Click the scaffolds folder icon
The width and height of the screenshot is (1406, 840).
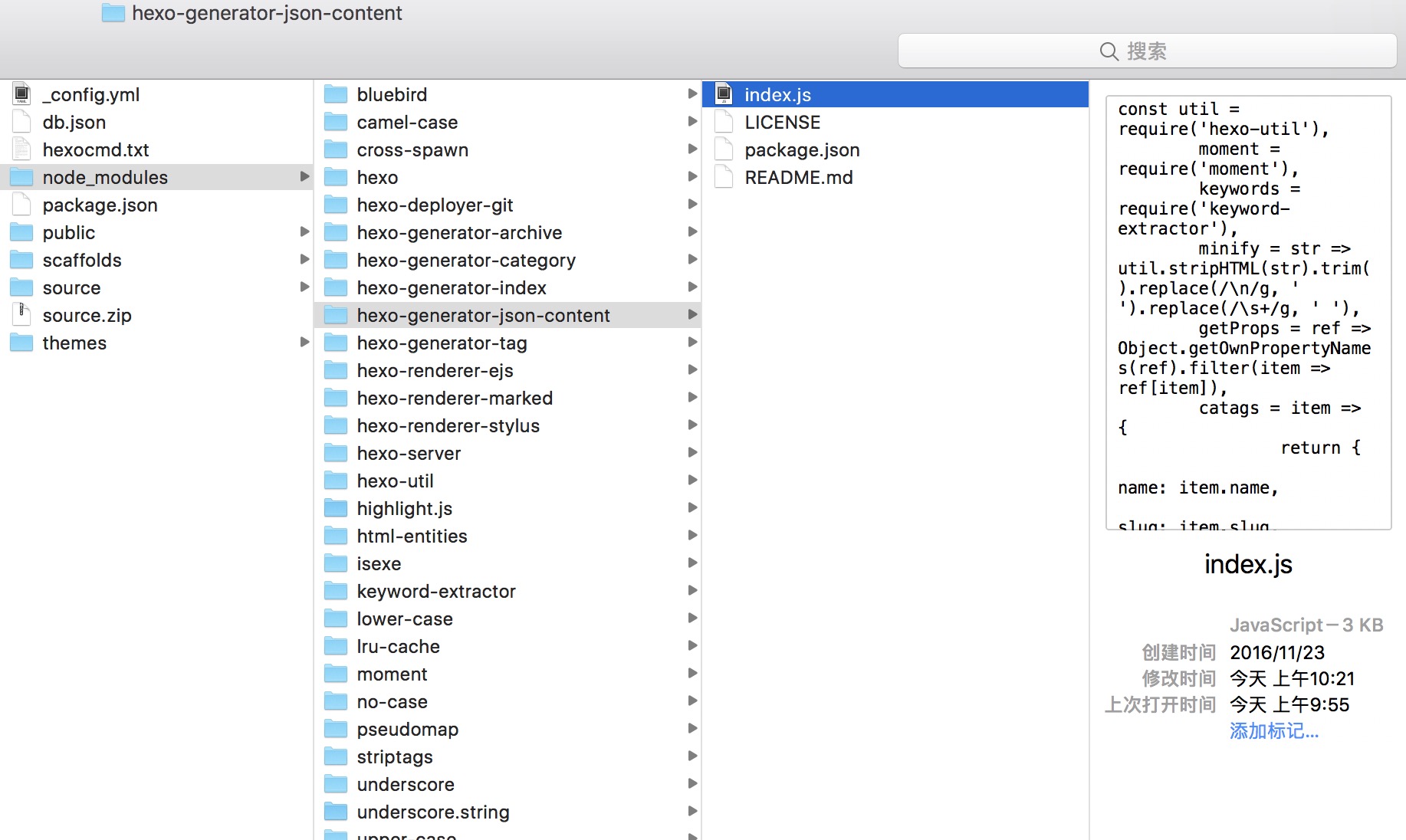tap(21, 260)
